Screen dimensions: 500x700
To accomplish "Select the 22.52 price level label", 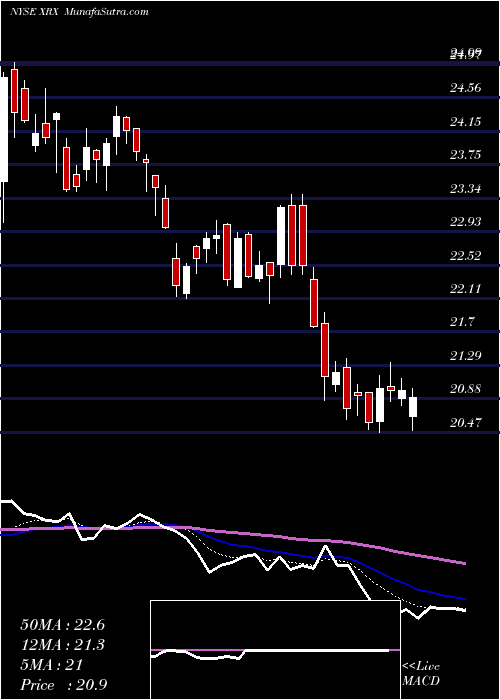I will pyautogui.click(x=466, y=256).
